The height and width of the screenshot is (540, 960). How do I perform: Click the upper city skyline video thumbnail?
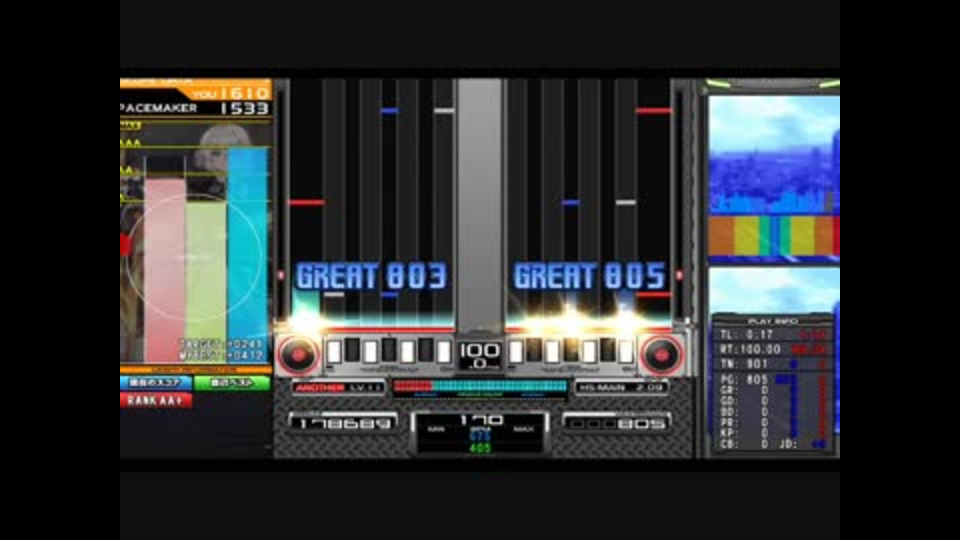(774, 154)
